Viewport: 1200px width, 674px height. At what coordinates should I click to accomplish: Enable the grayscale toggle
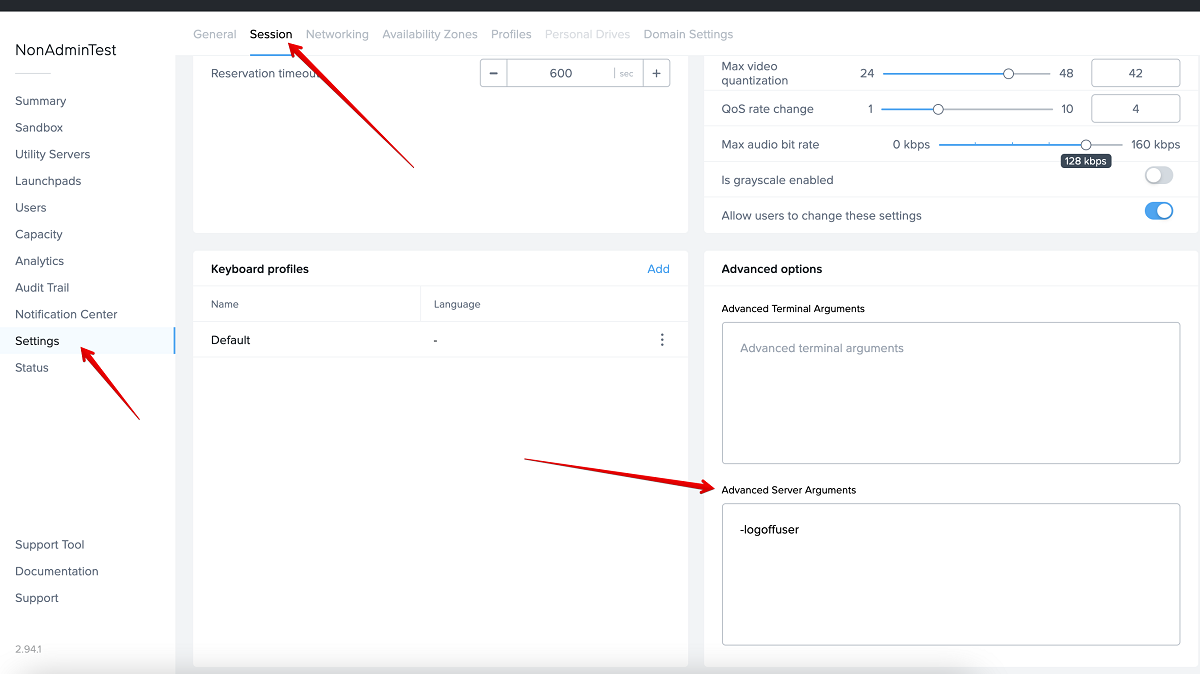1158,176
